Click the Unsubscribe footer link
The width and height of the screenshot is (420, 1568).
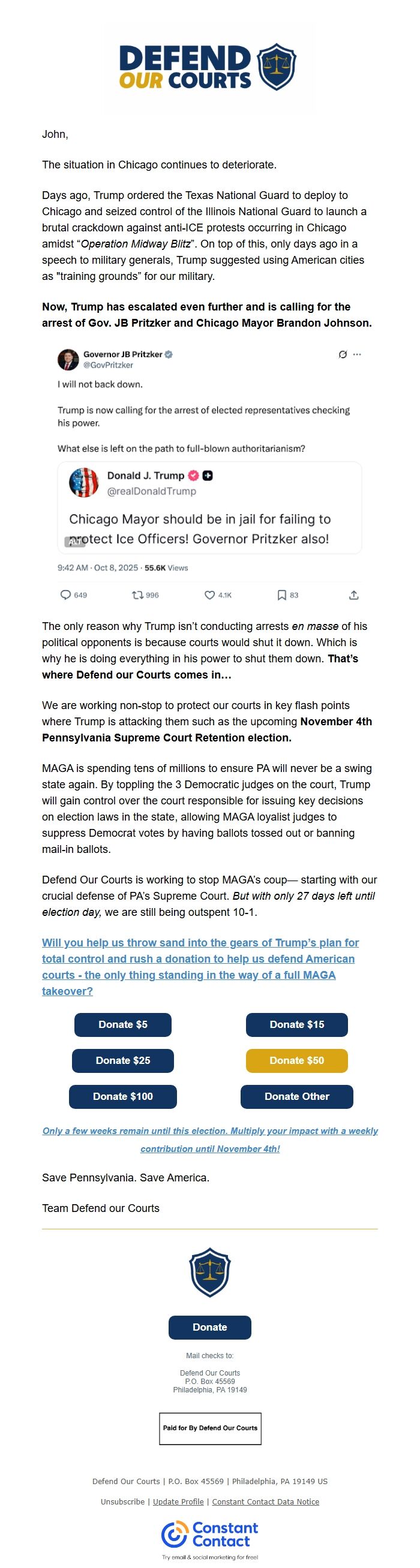(122, 1501)
